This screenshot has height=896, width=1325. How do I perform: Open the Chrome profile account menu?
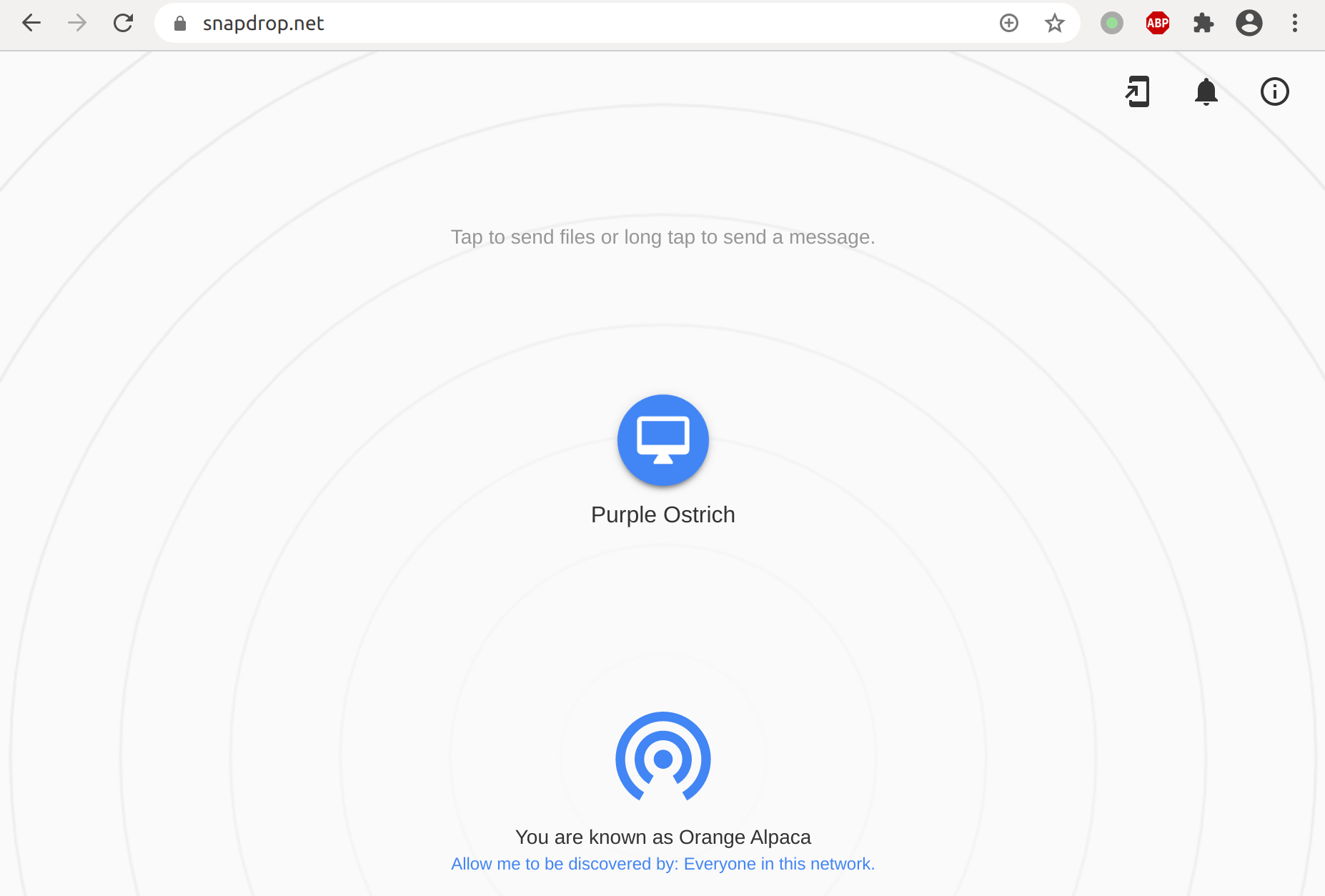click(1249, 24)
